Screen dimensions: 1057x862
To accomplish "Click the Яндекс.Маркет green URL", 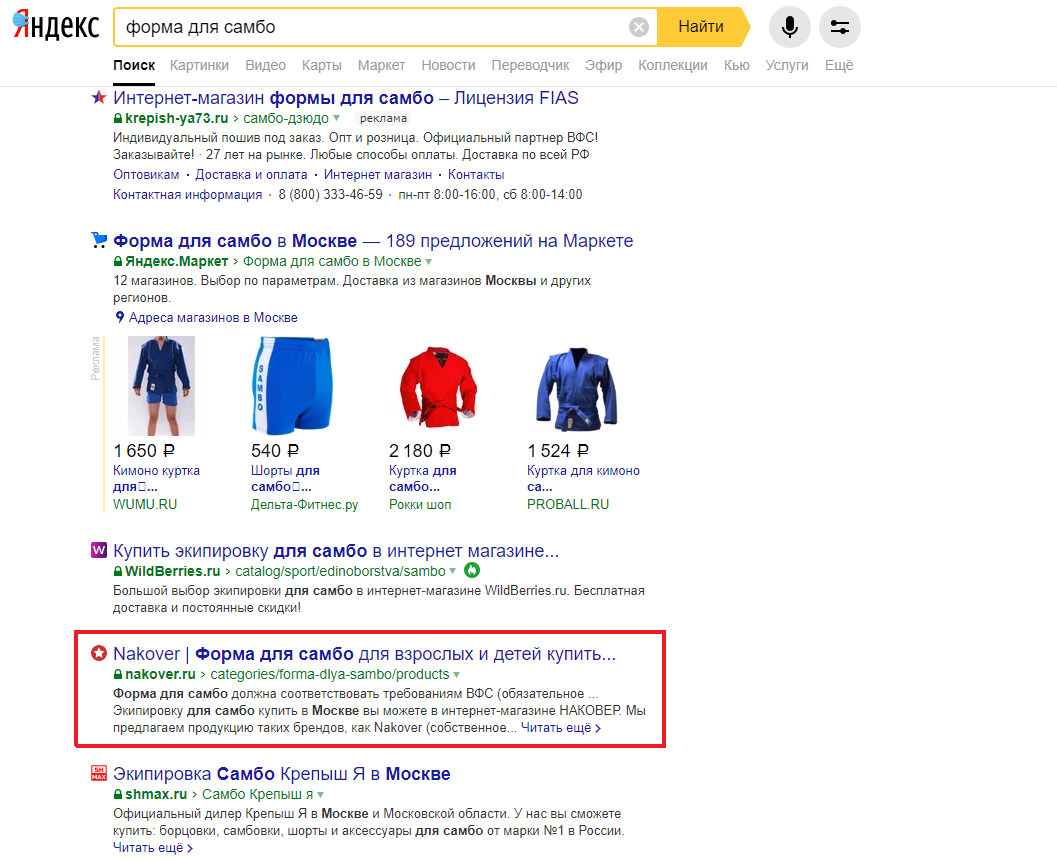I will [x=177, y=261].
